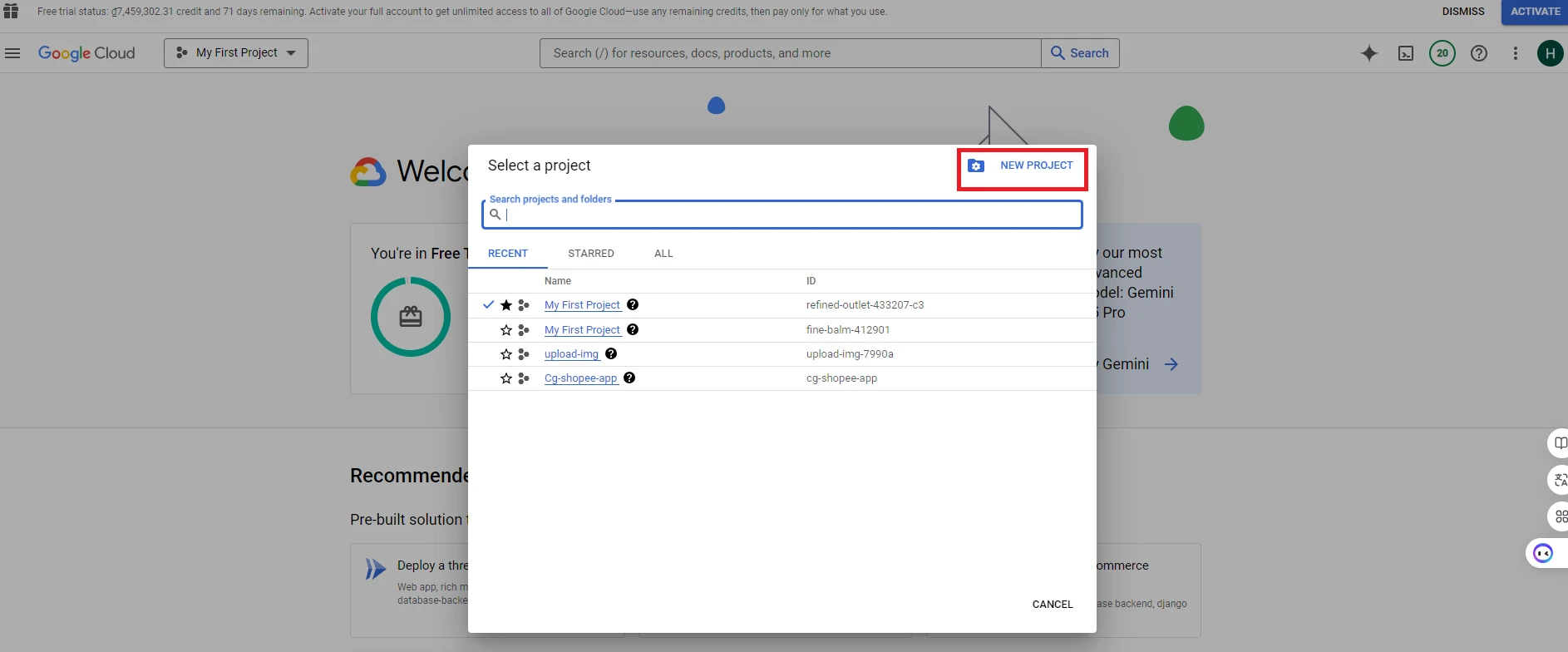Click the ACTIVATE full account button
The image size is (1568, 652).
click(1534, 12)
